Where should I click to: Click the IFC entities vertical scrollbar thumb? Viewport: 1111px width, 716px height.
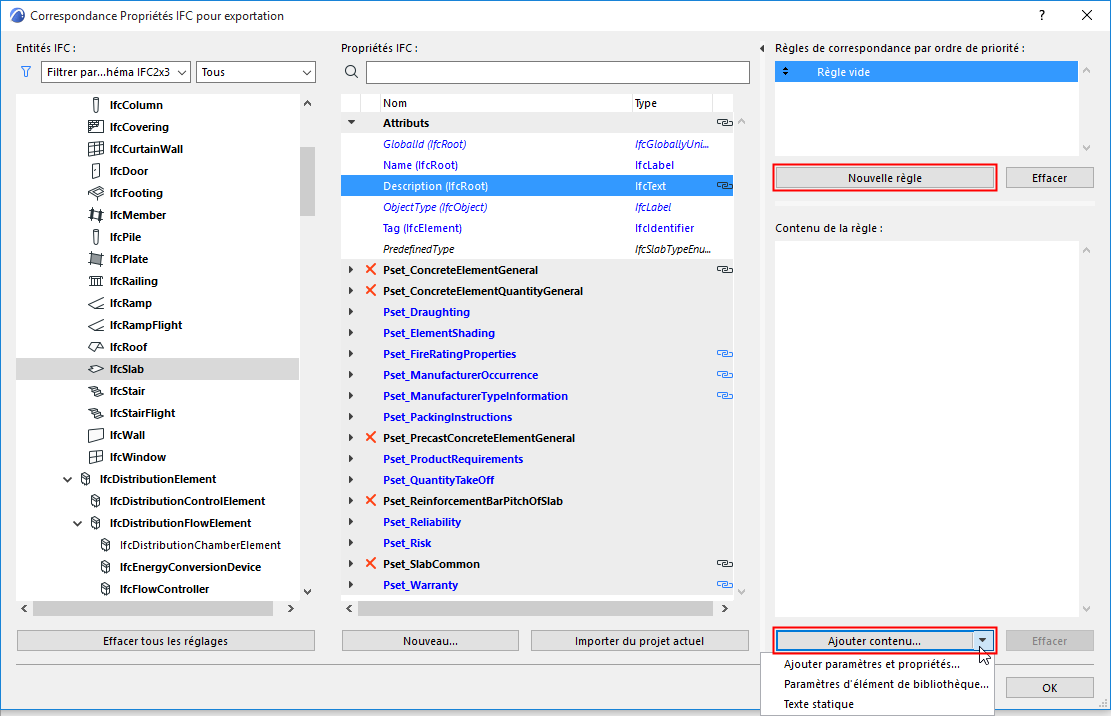coord(307,181)
